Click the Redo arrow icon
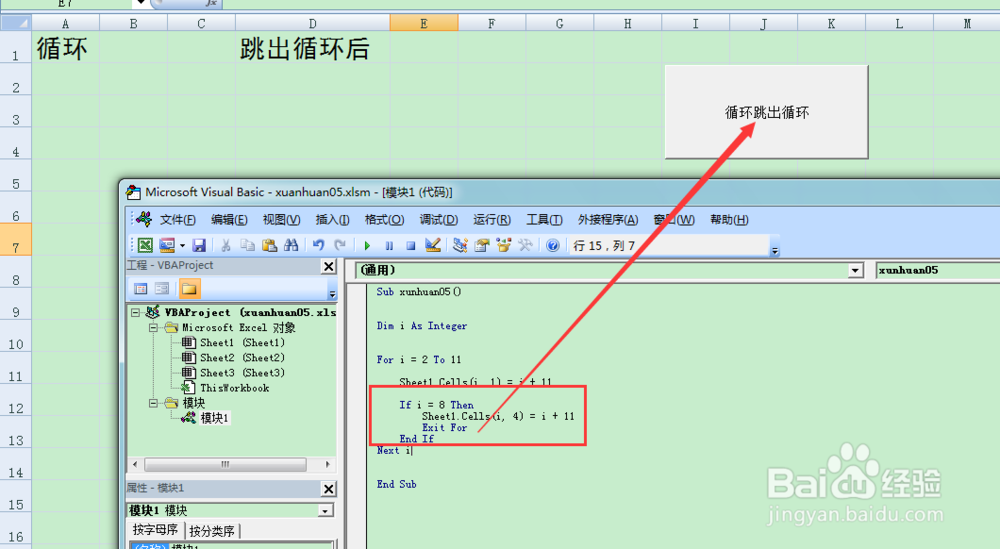The image size is (1000, 549). point(340,245)
